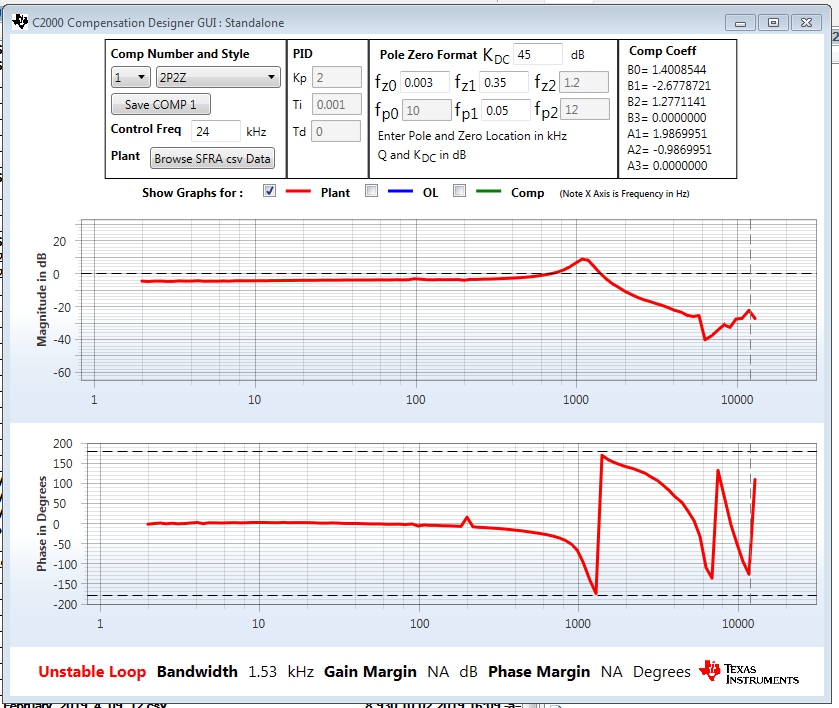
Task: Click the red Plant legend line
Action: point(300,192)
